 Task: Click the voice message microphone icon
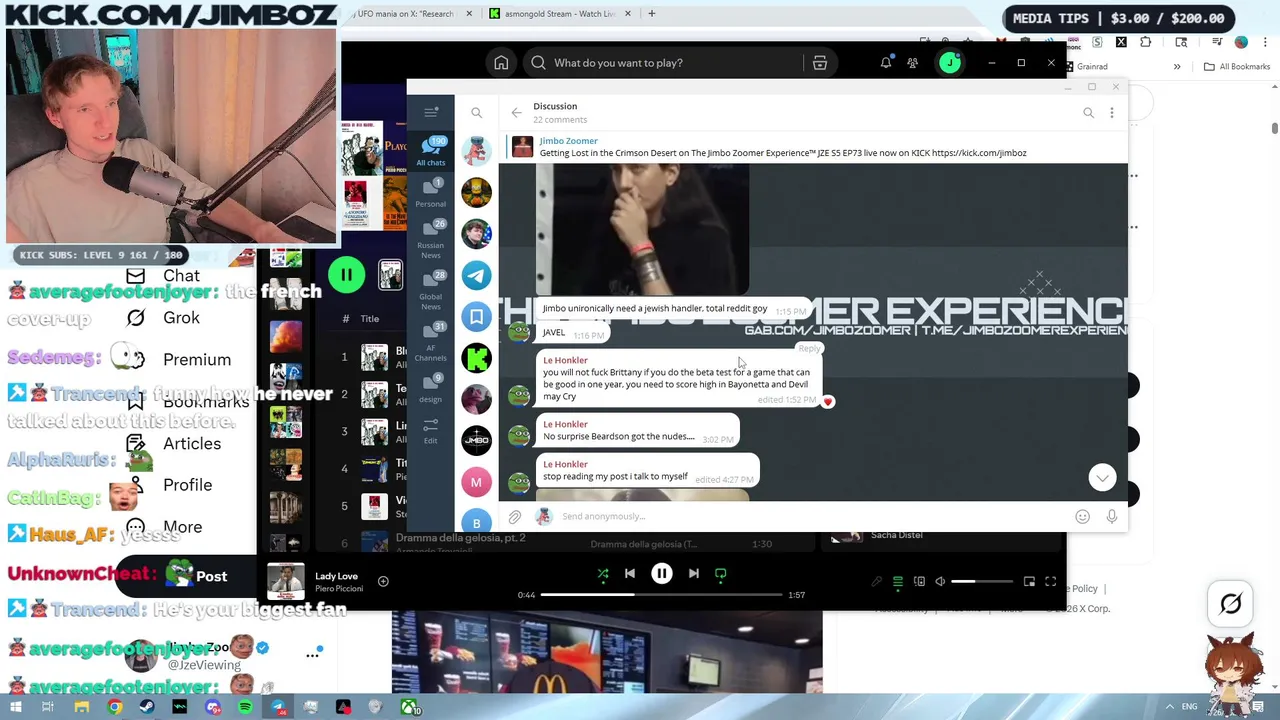pyautogui.click(x=1111, y=517)
